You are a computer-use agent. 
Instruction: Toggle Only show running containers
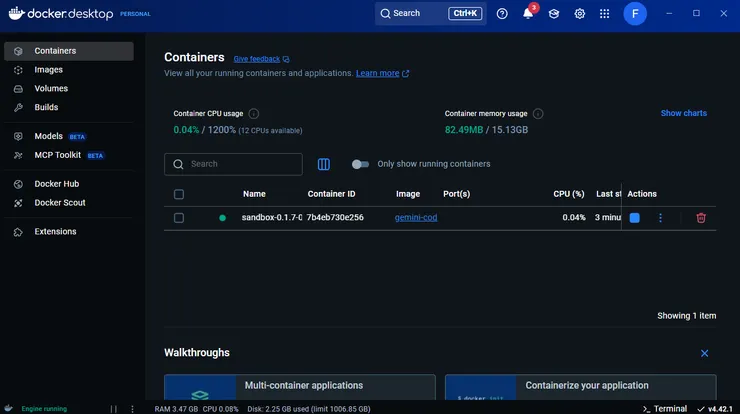(360, 164)
